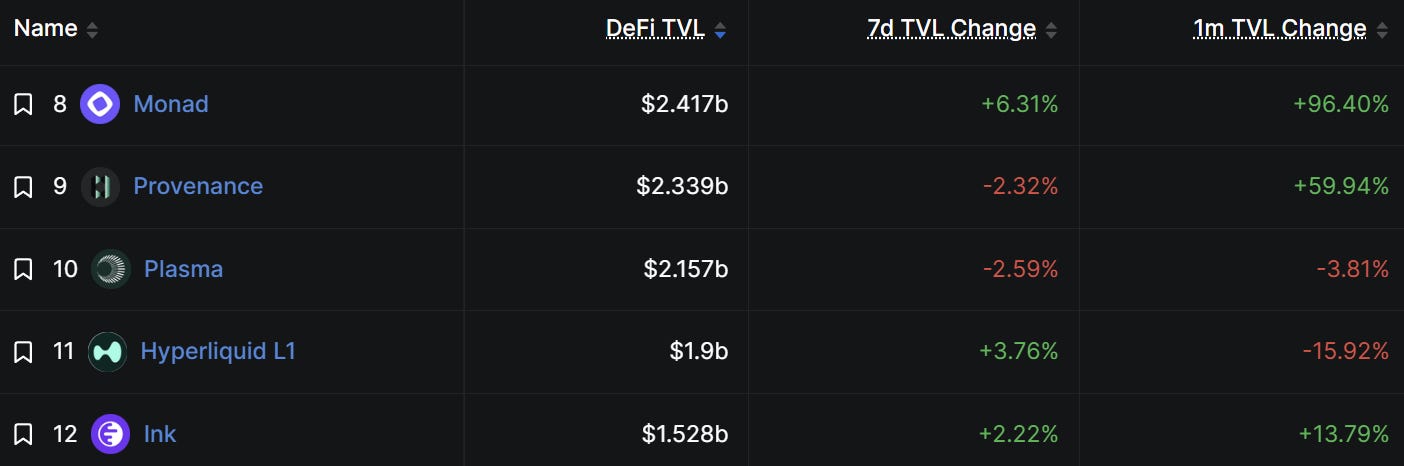
Task: Click the Plasma chain logo icon
Action: [x=111, y=269]
